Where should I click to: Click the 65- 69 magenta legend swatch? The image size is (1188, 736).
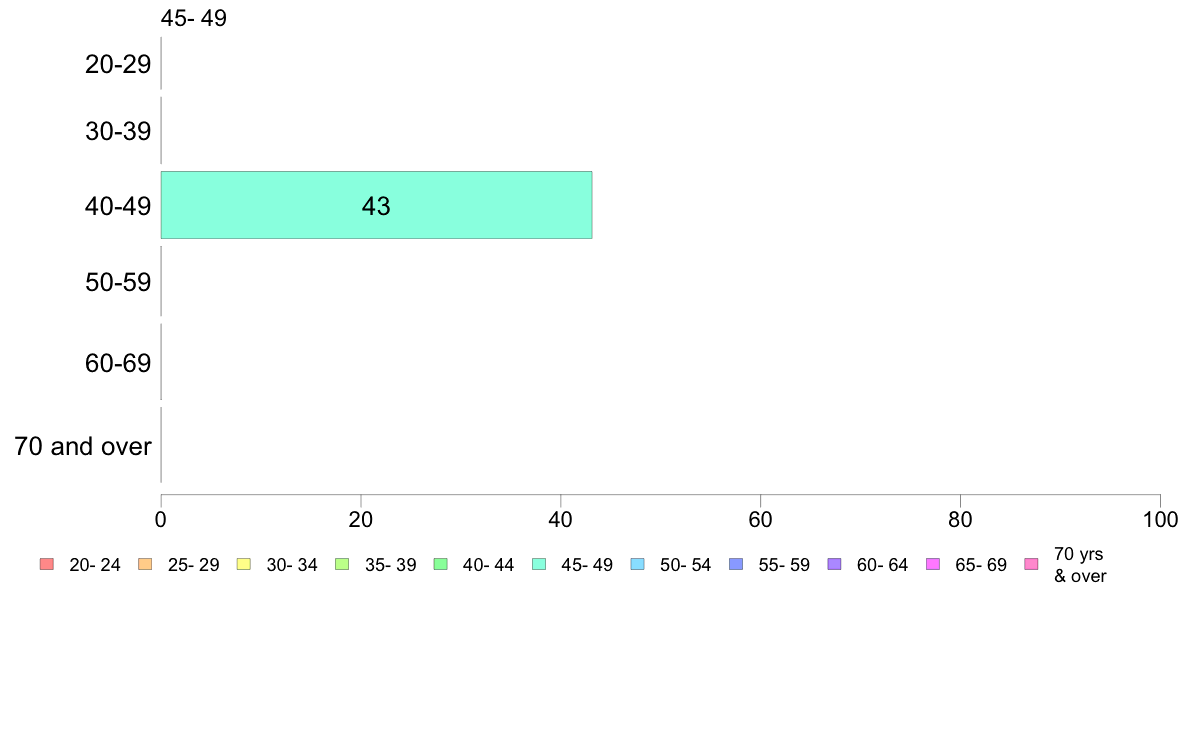933,564
